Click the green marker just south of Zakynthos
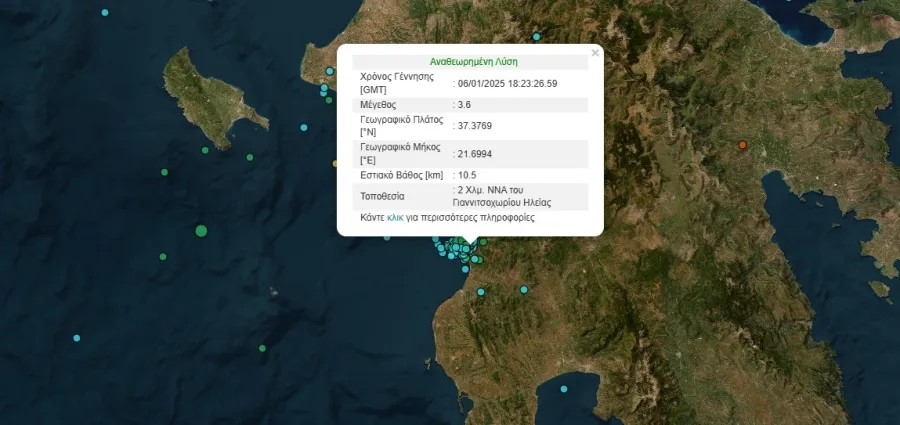The width and height of the screenshot is (900, 425). coord(205,151)
